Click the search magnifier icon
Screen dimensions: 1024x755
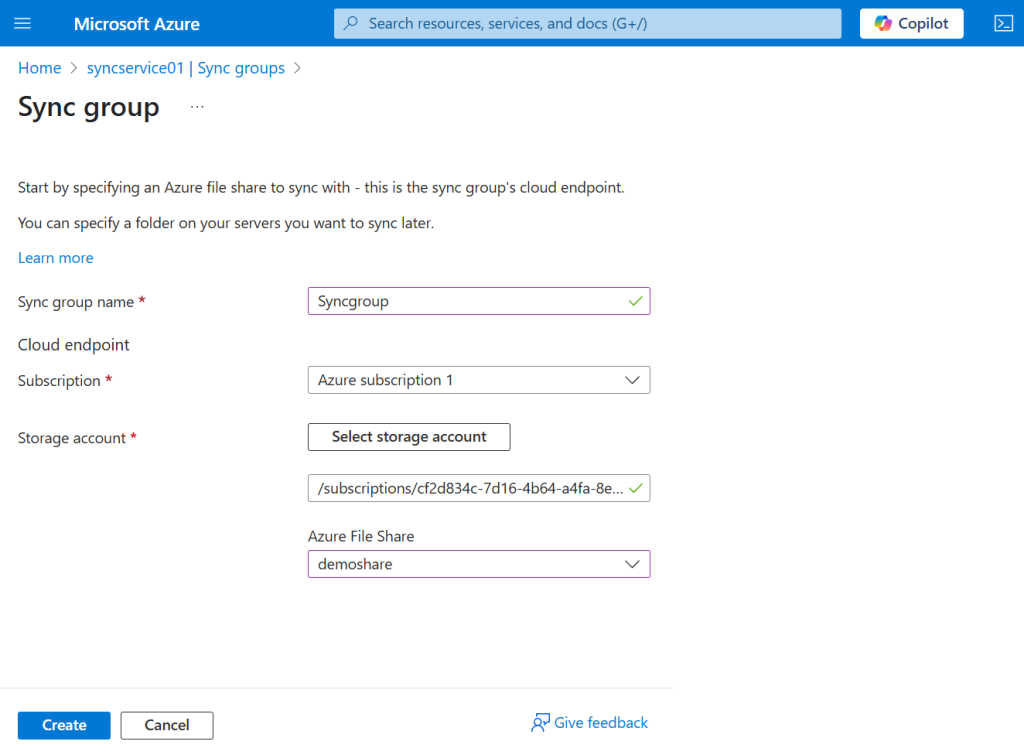[351, 24]
